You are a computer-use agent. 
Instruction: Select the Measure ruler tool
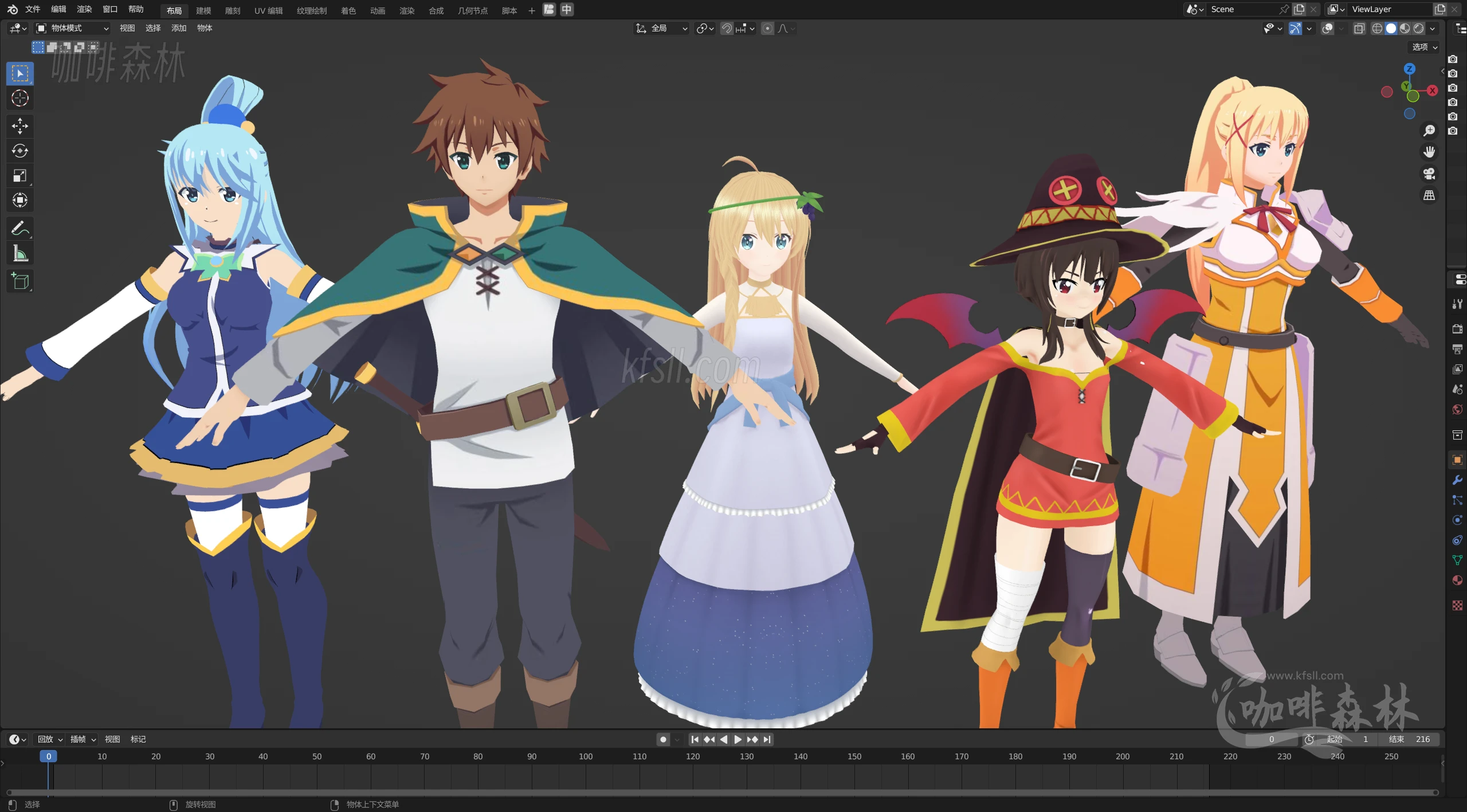coord(20,253)
